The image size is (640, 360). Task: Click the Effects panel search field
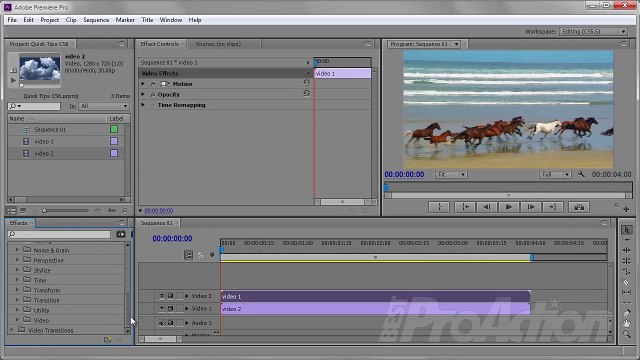[59, 234]
